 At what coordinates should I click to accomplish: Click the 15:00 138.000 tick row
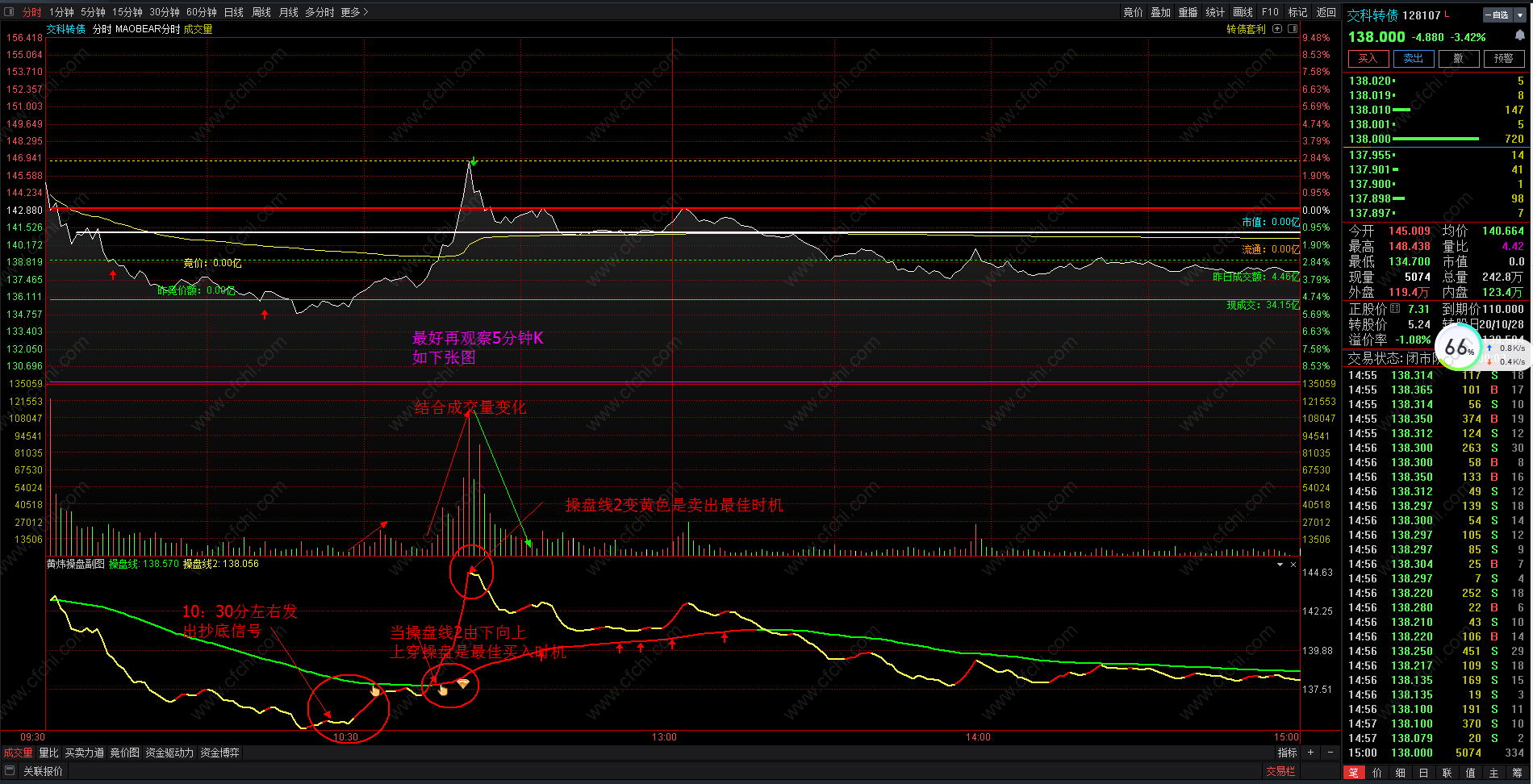point(1436,753)
